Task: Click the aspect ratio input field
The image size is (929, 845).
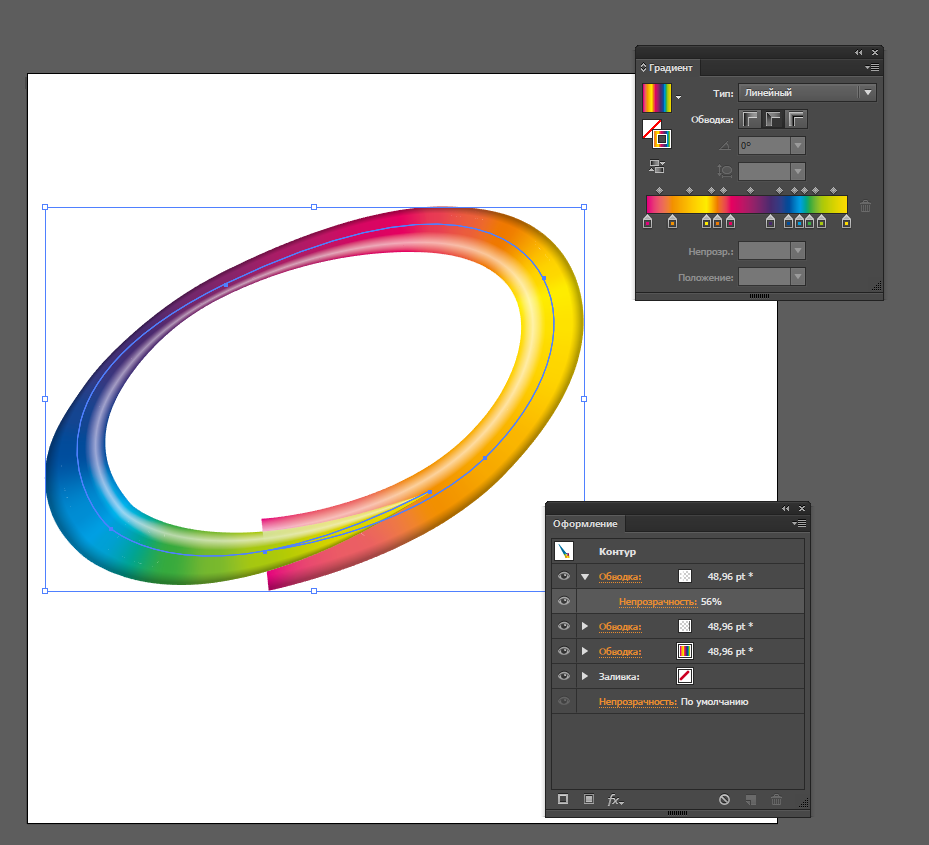Action: 764,171
